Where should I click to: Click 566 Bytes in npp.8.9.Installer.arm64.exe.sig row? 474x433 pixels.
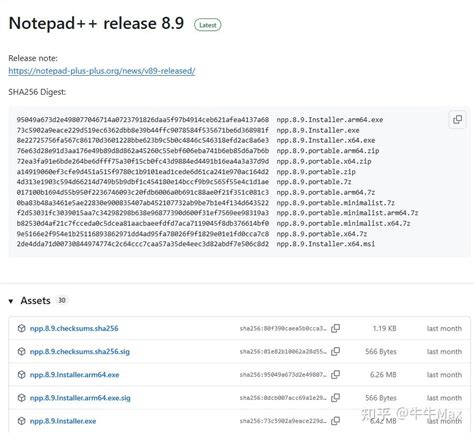click(x=381, y=398)
